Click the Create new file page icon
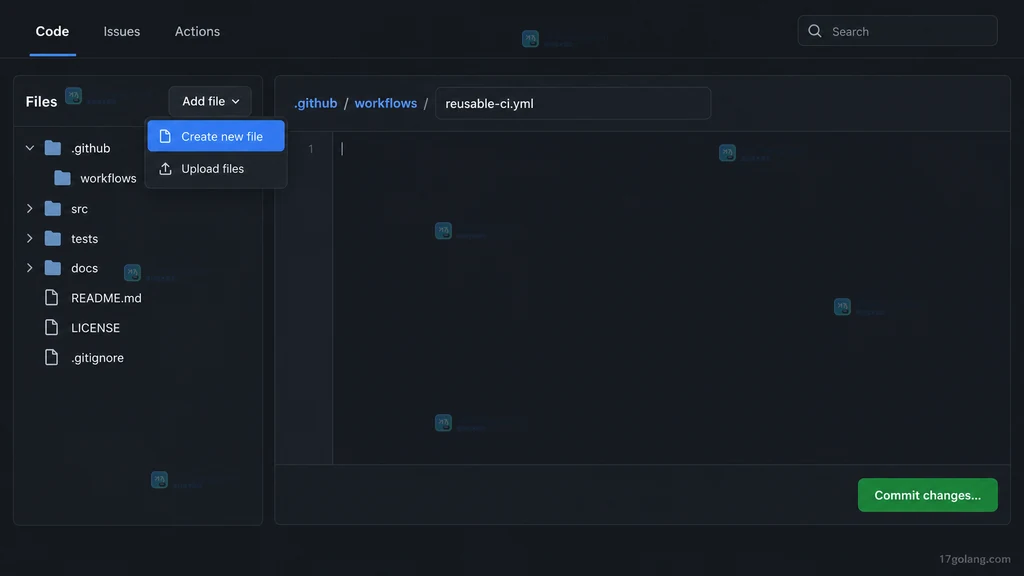The image size is (1024, 576). [165, 136]
